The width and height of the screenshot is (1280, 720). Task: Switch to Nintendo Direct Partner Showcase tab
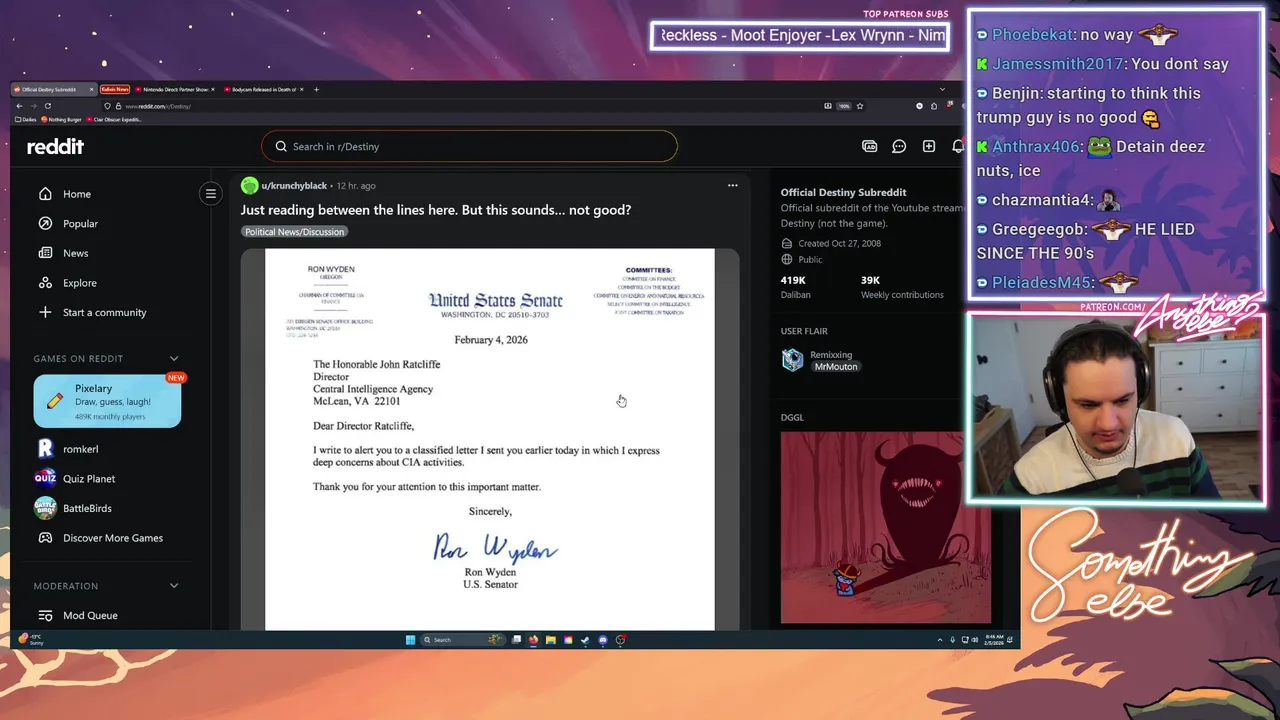pos(174,89)
